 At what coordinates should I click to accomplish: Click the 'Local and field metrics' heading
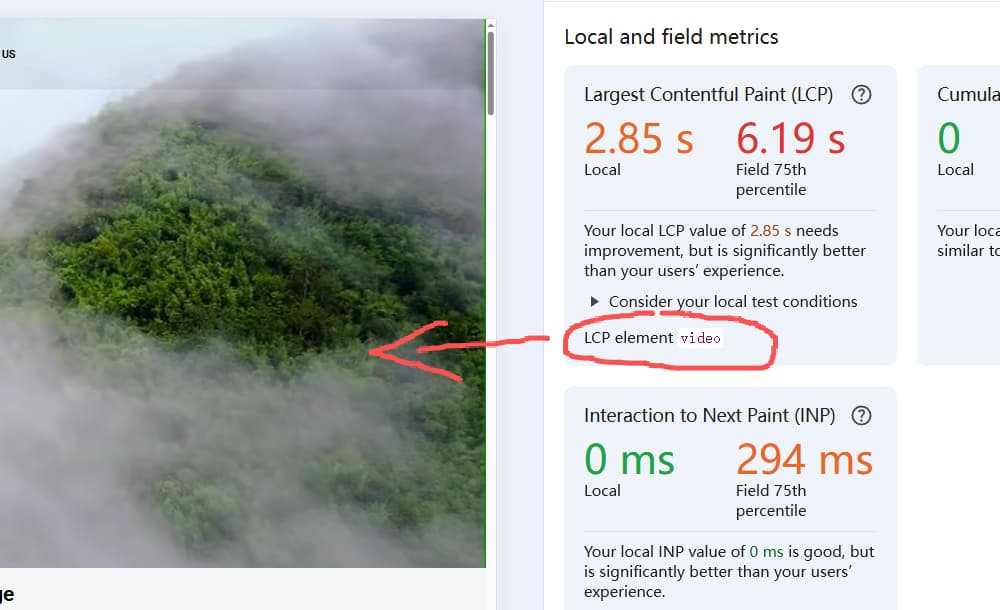pos(671,37)
